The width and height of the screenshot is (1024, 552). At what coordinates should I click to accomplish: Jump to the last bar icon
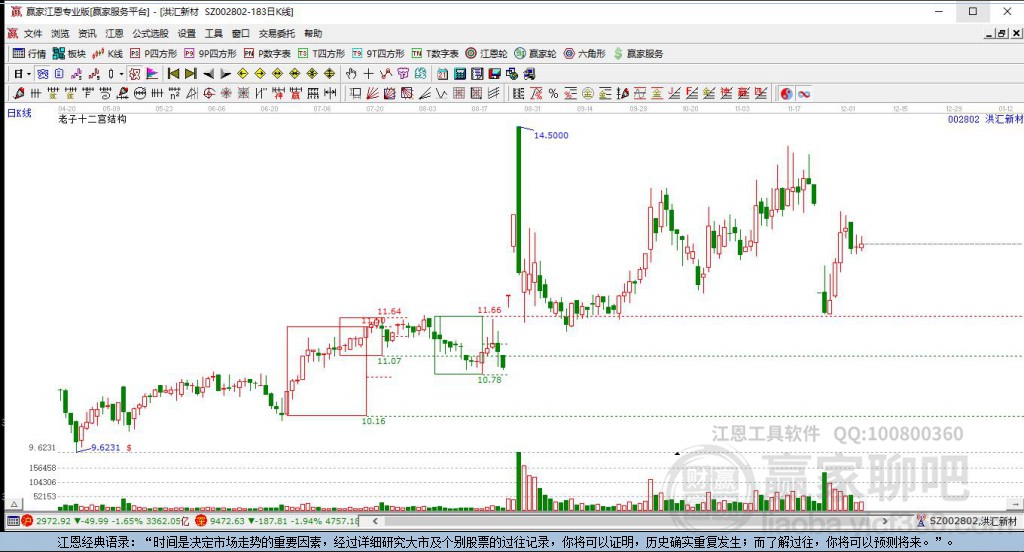point(191,74)
